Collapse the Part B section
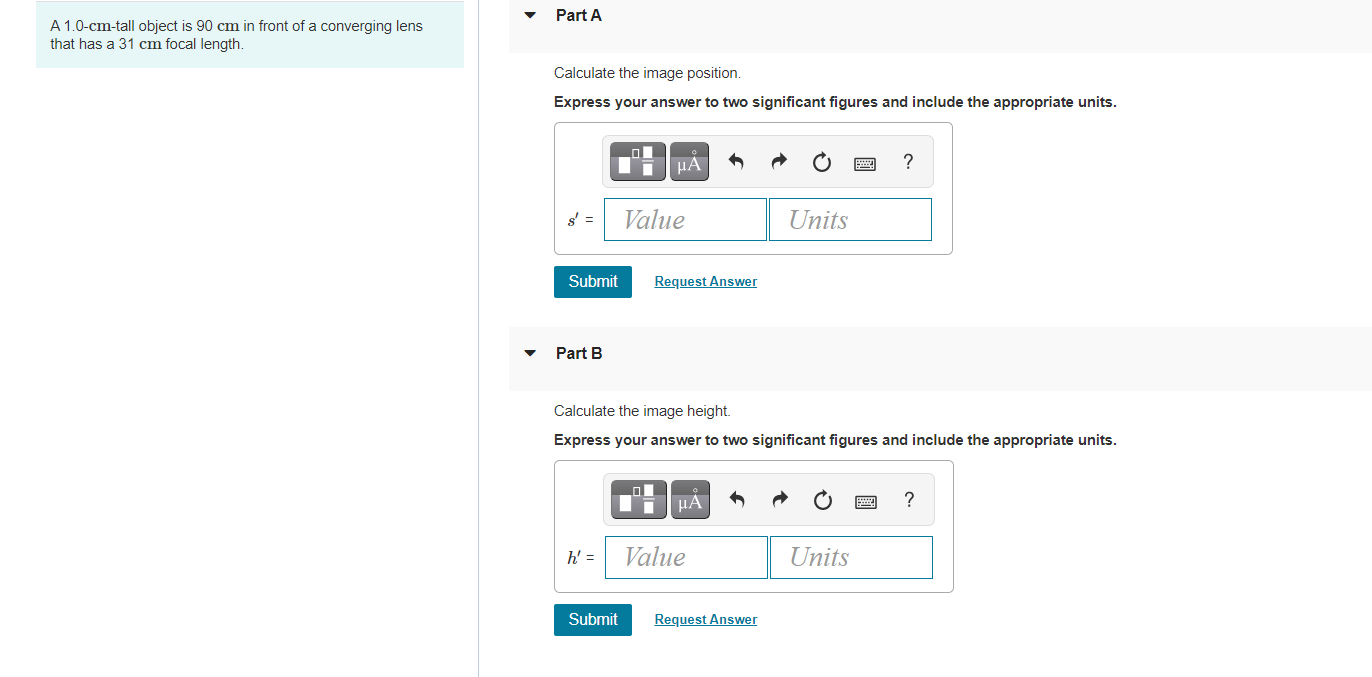 point(529,352)
